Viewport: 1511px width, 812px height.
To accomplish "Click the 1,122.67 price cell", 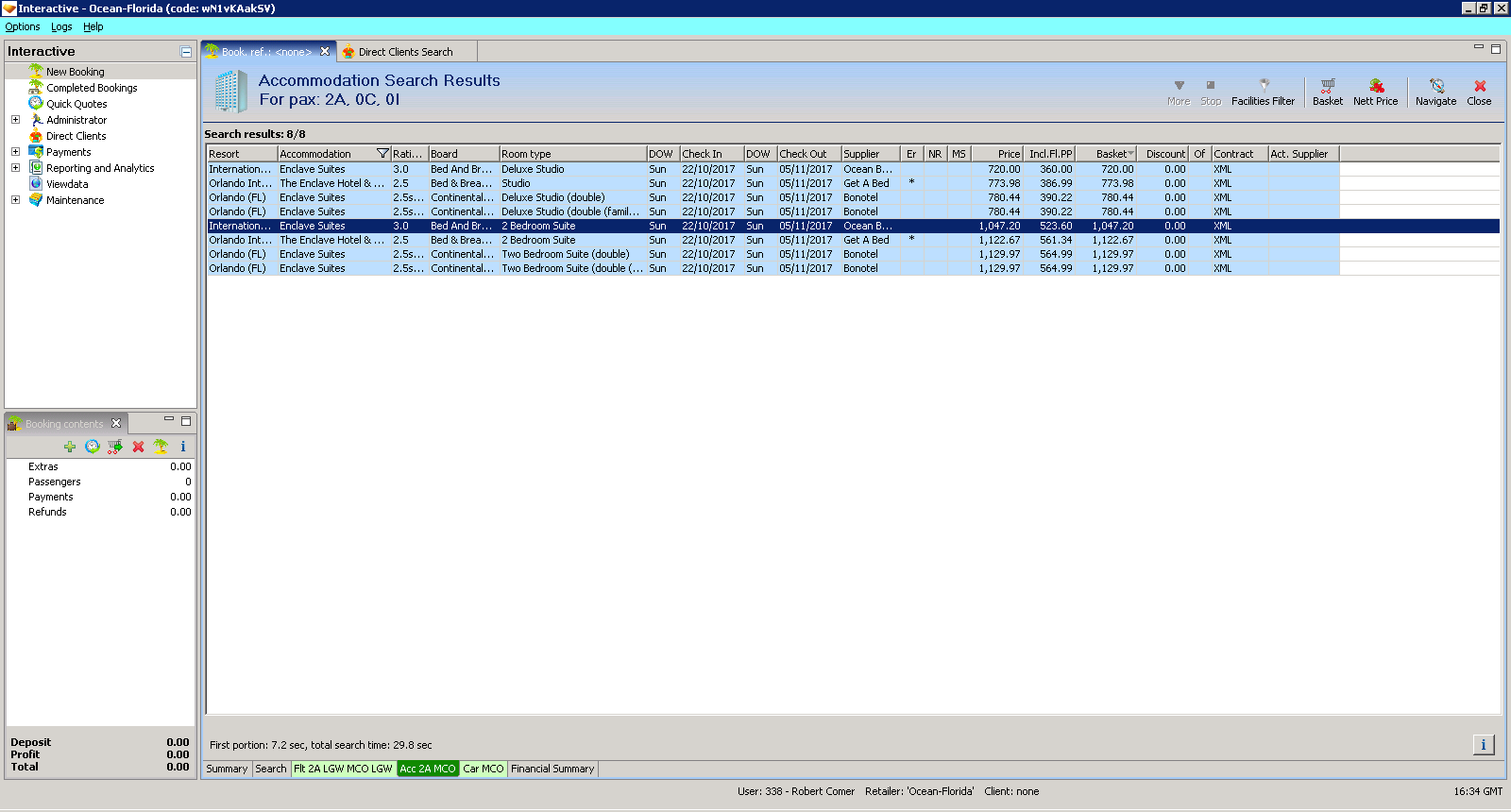I will pos(998,240).
